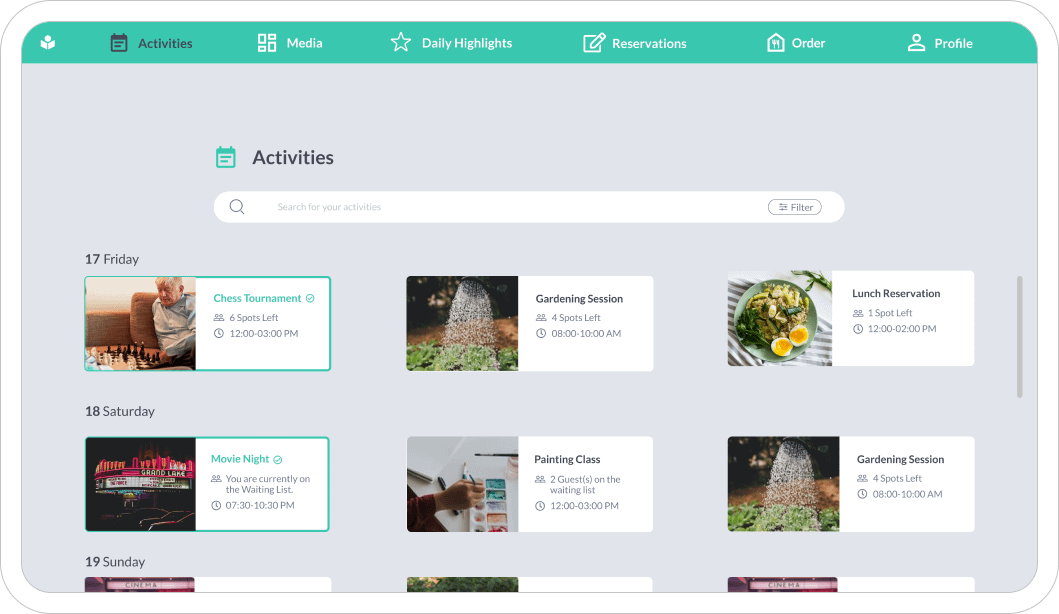Open the Lunch Reservation food thumbnail

(x=779, y=318)
